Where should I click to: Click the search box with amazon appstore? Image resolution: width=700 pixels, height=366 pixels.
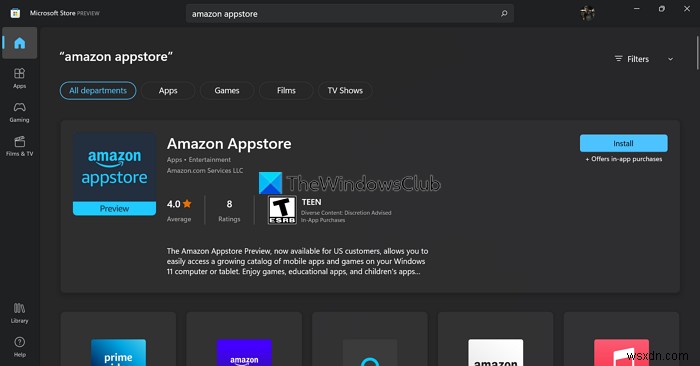click(350, 13)
